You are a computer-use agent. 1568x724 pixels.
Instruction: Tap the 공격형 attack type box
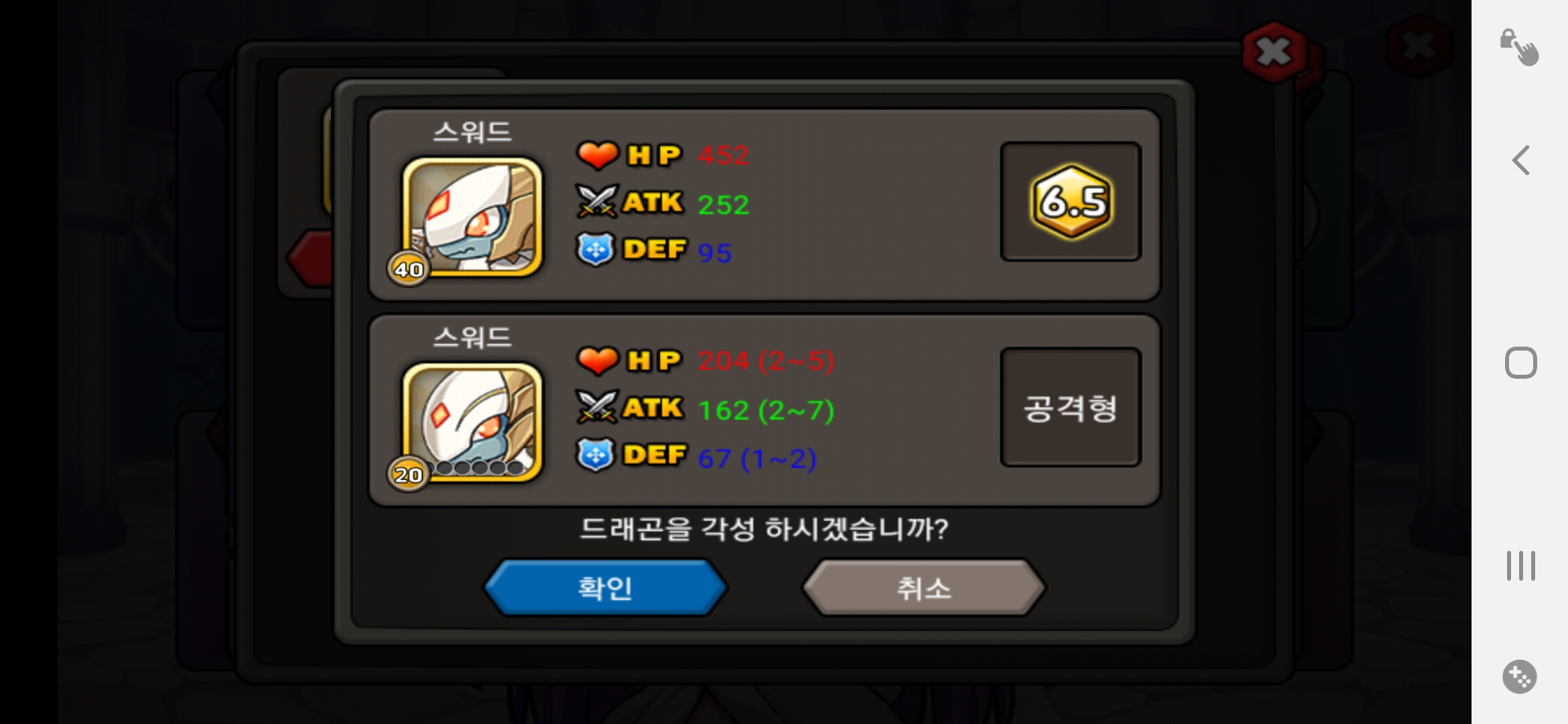(1071, 407)
